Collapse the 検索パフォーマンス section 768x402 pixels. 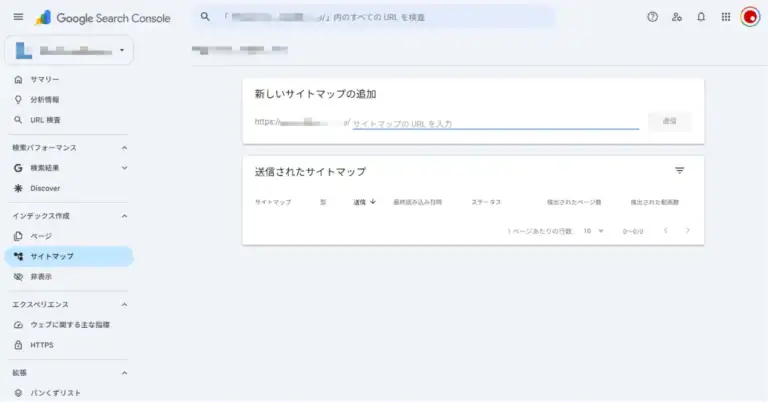(x=124, y=148)
